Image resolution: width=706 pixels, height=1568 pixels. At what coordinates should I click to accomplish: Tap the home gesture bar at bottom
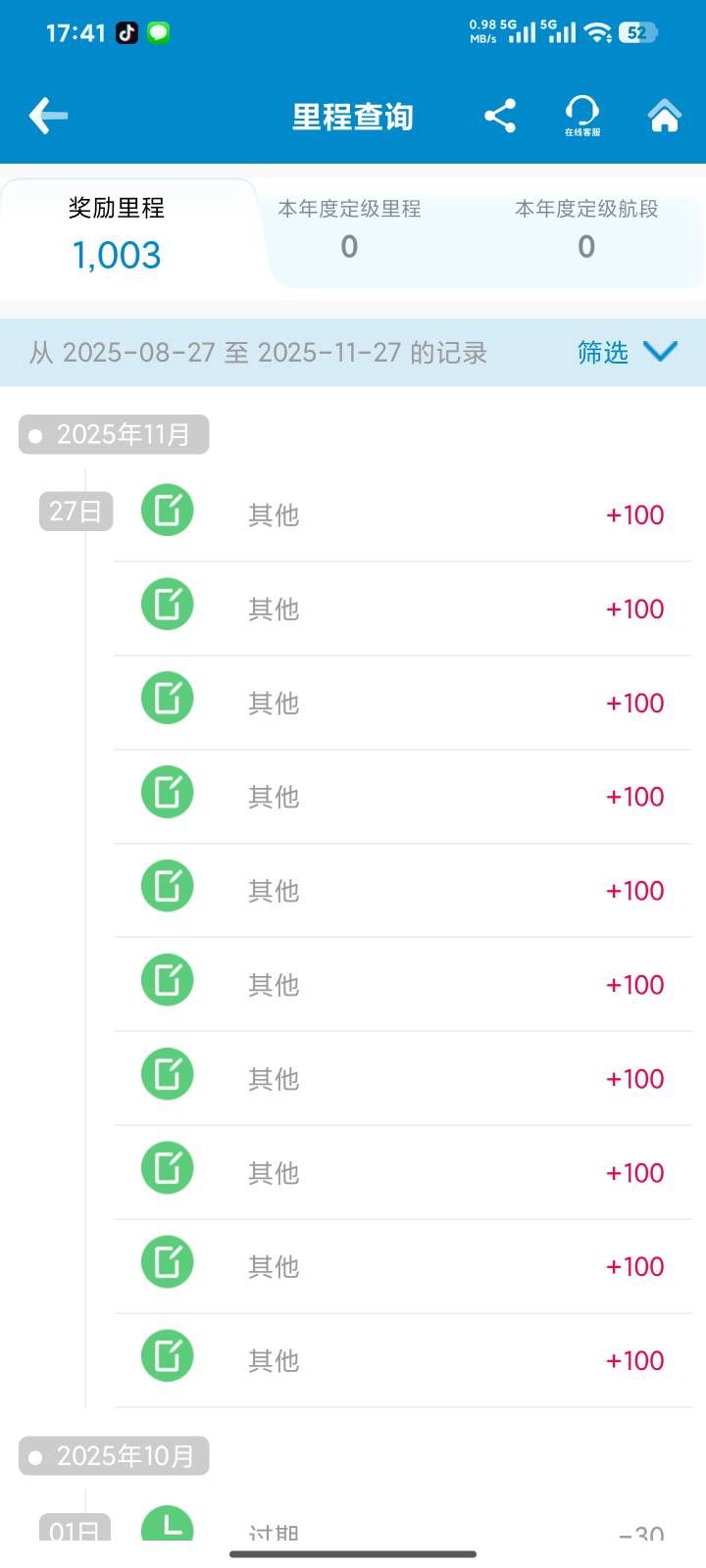click(x=353, y=1554)
